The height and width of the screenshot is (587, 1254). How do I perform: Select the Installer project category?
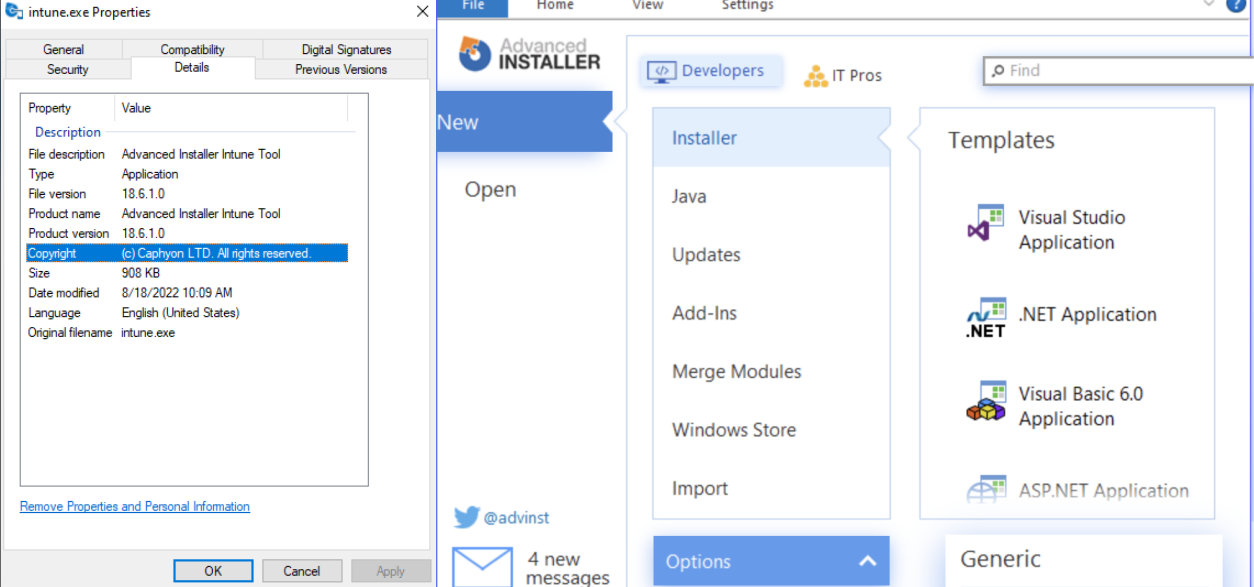click(x=771, y=138)
